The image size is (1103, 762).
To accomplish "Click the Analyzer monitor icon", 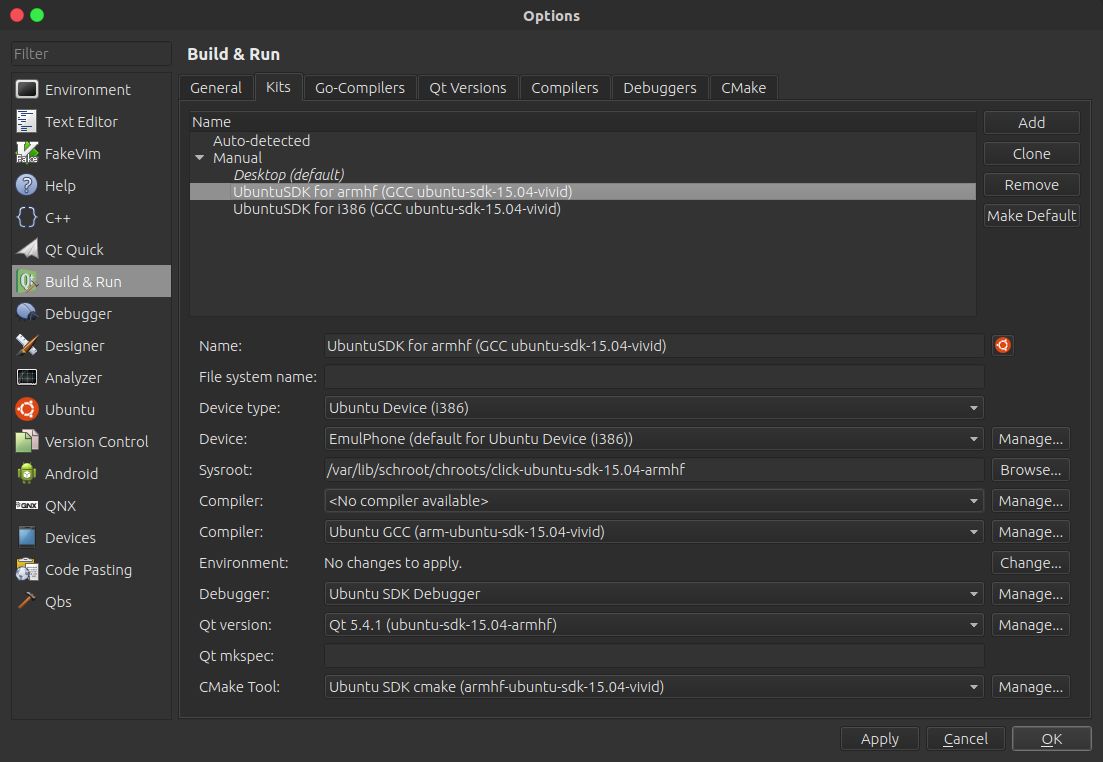I will [x=27, y=377].
